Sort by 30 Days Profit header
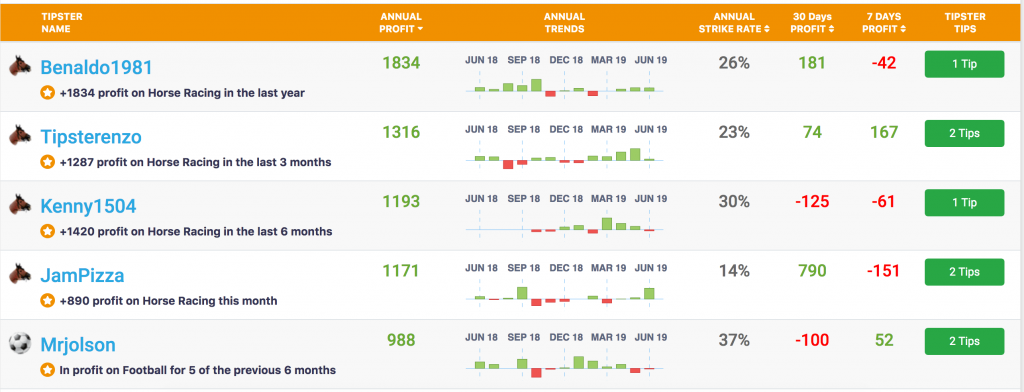The height and width of the screenshot is (392, 1024). 812,23
